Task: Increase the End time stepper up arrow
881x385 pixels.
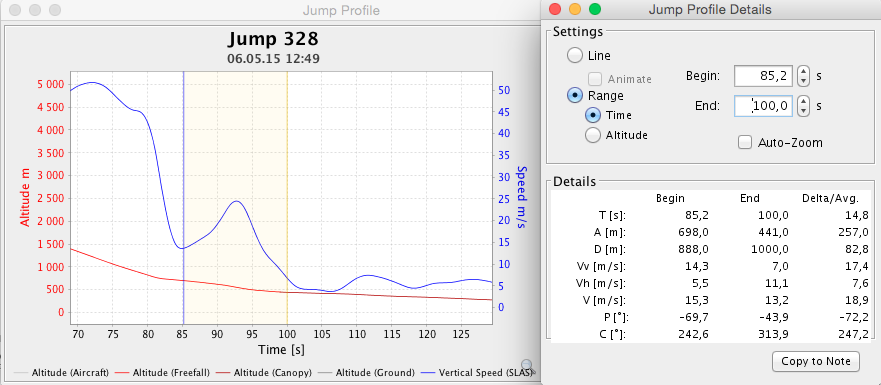Action: pos(803,101)
